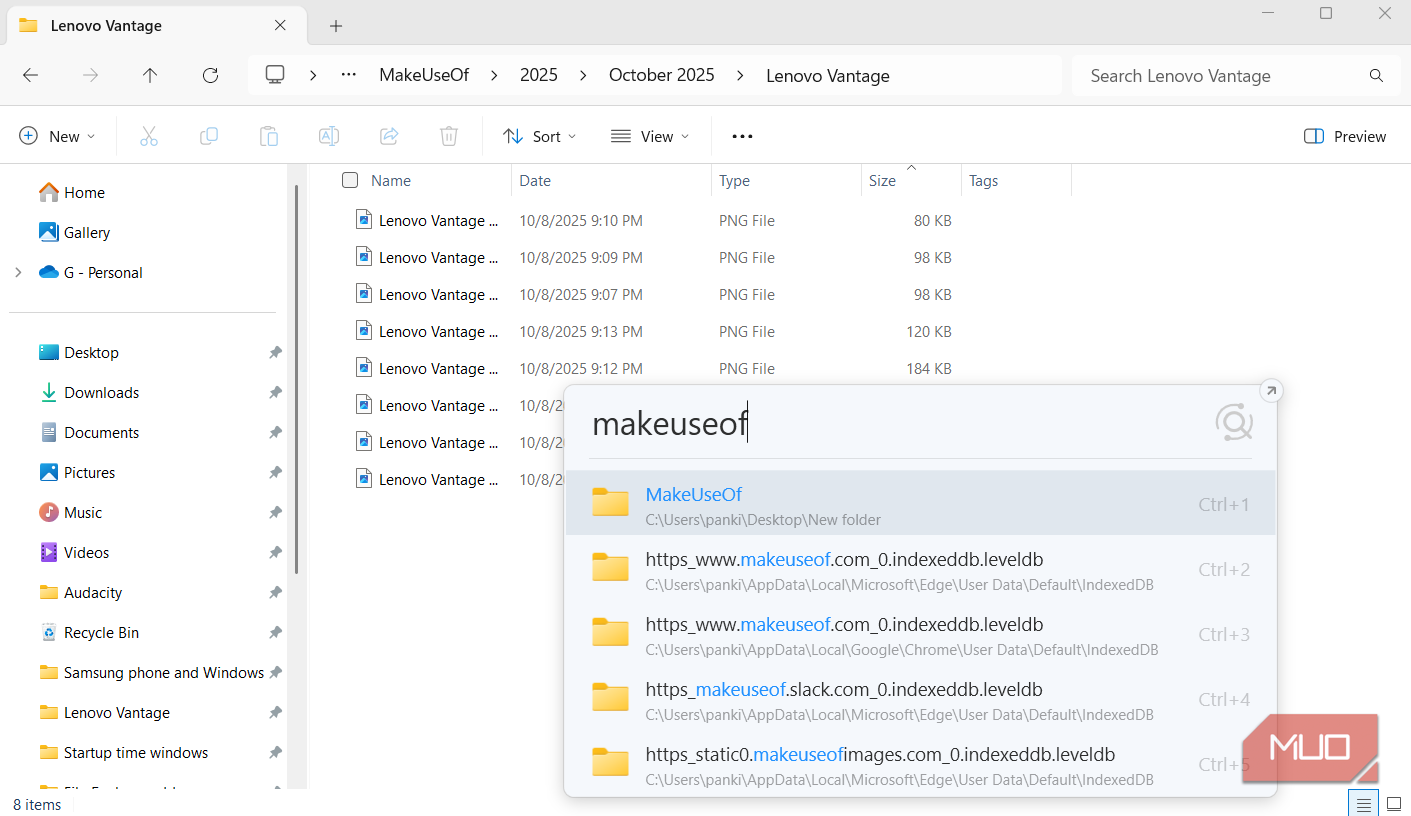The width and height of the screenshot is (1411, 816).
Task: Click the search magnifier in Search Lenovo Vantage box
Action: pos(1377,76)
